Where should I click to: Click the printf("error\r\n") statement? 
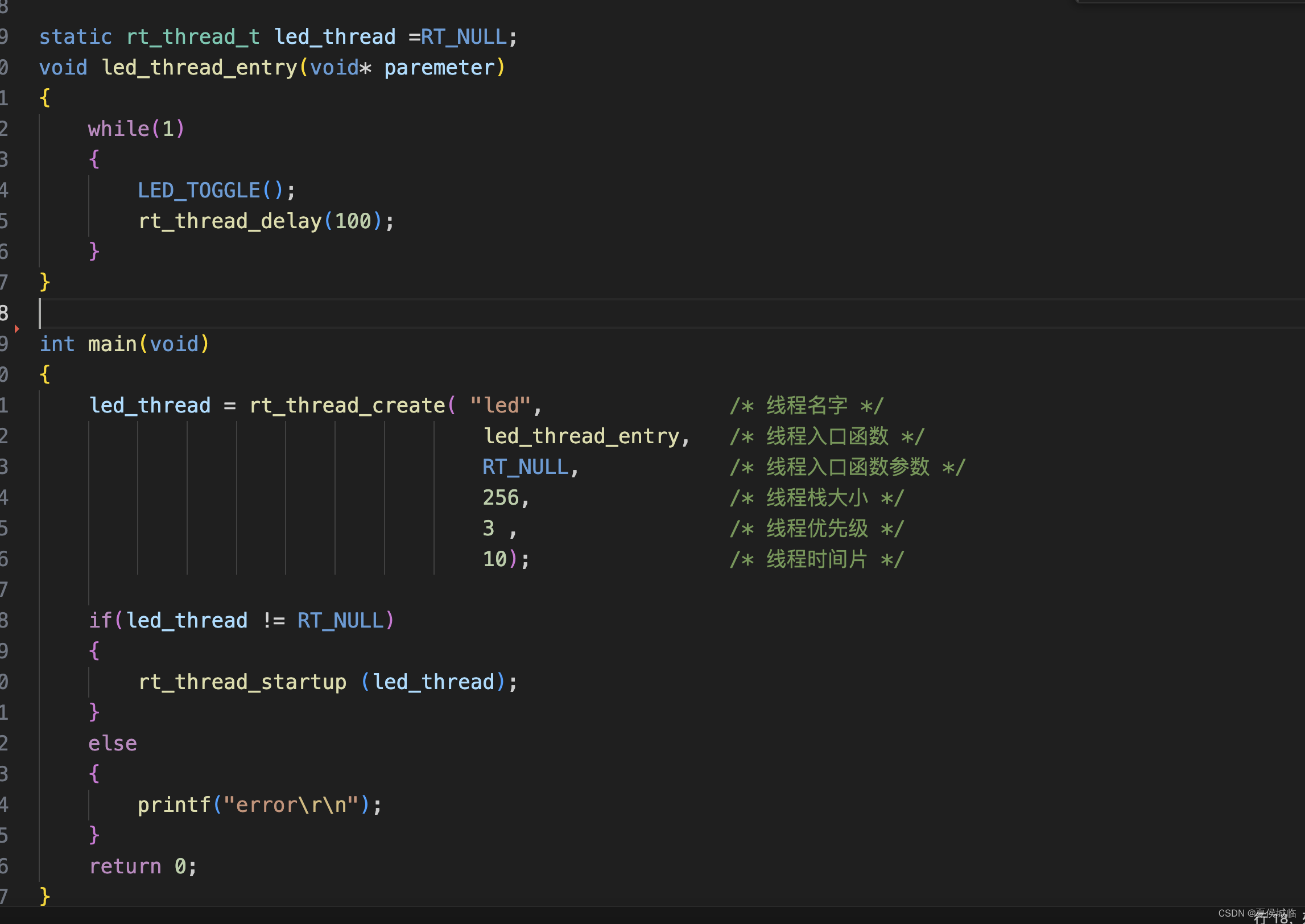[x=260, y=805]
